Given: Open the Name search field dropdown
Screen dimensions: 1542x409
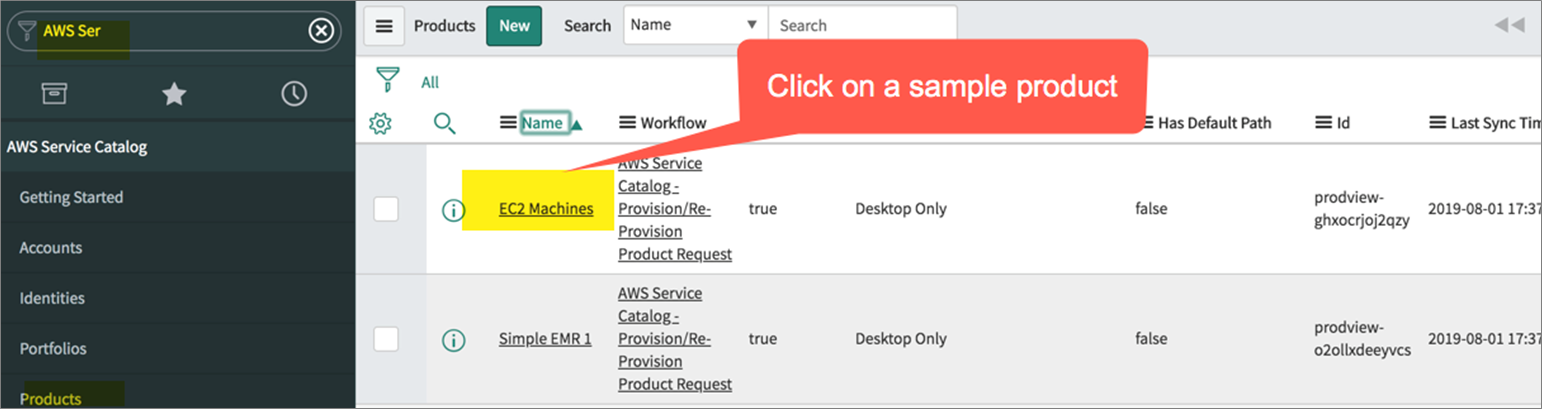Looking at the screenshot, I should click(696, 25).
